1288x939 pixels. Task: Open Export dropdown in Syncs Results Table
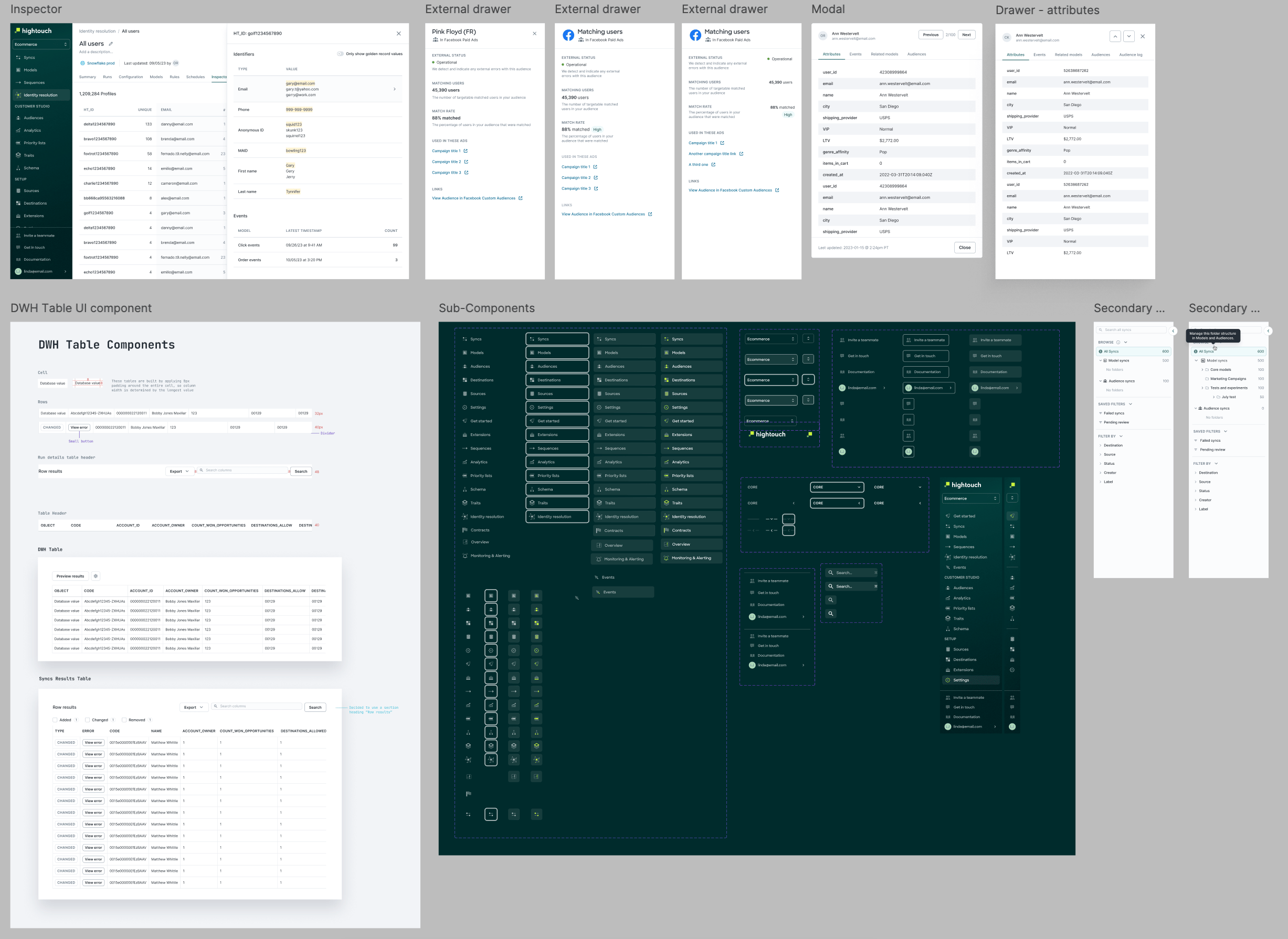coord(193,708)
